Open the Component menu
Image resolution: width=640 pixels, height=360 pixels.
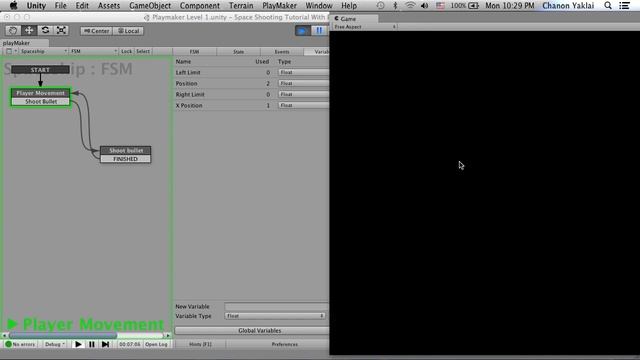tap(200, 6)
